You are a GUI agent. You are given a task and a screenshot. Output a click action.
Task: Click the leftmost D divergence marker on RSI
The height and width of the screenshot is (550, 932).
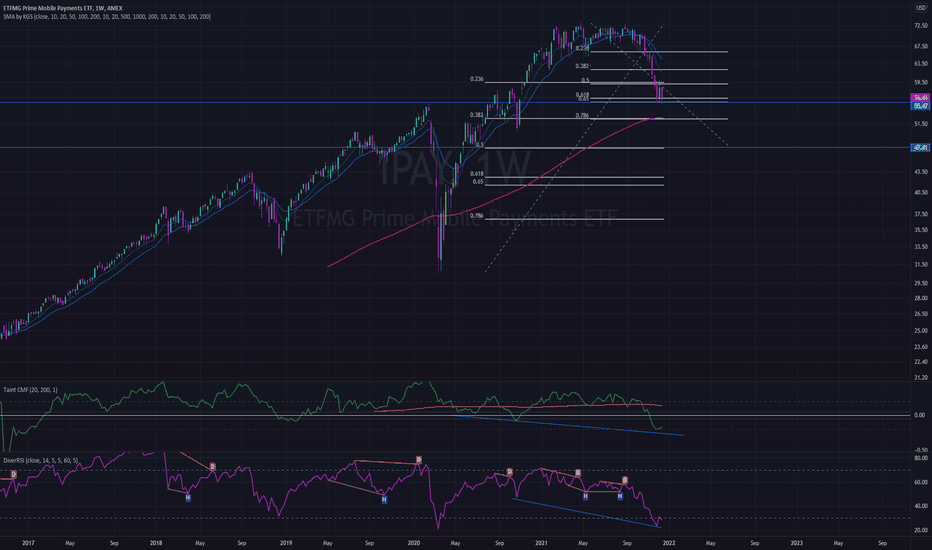(14, 474)
